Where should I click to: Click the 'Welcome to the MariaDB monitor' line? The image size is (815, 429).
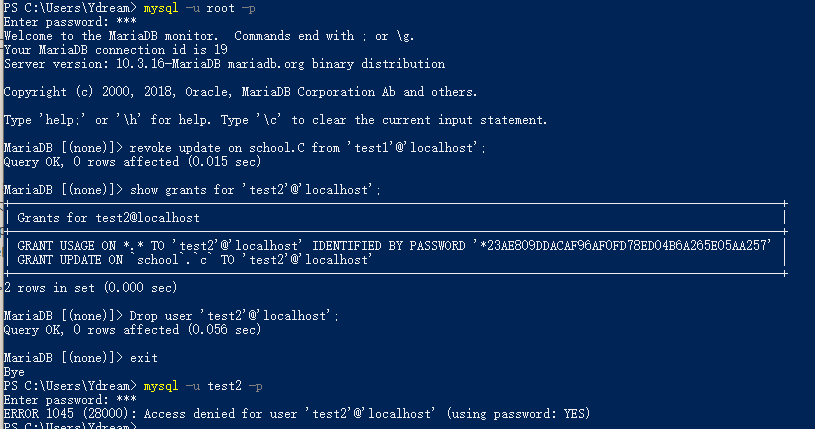[x=209, y=36]
